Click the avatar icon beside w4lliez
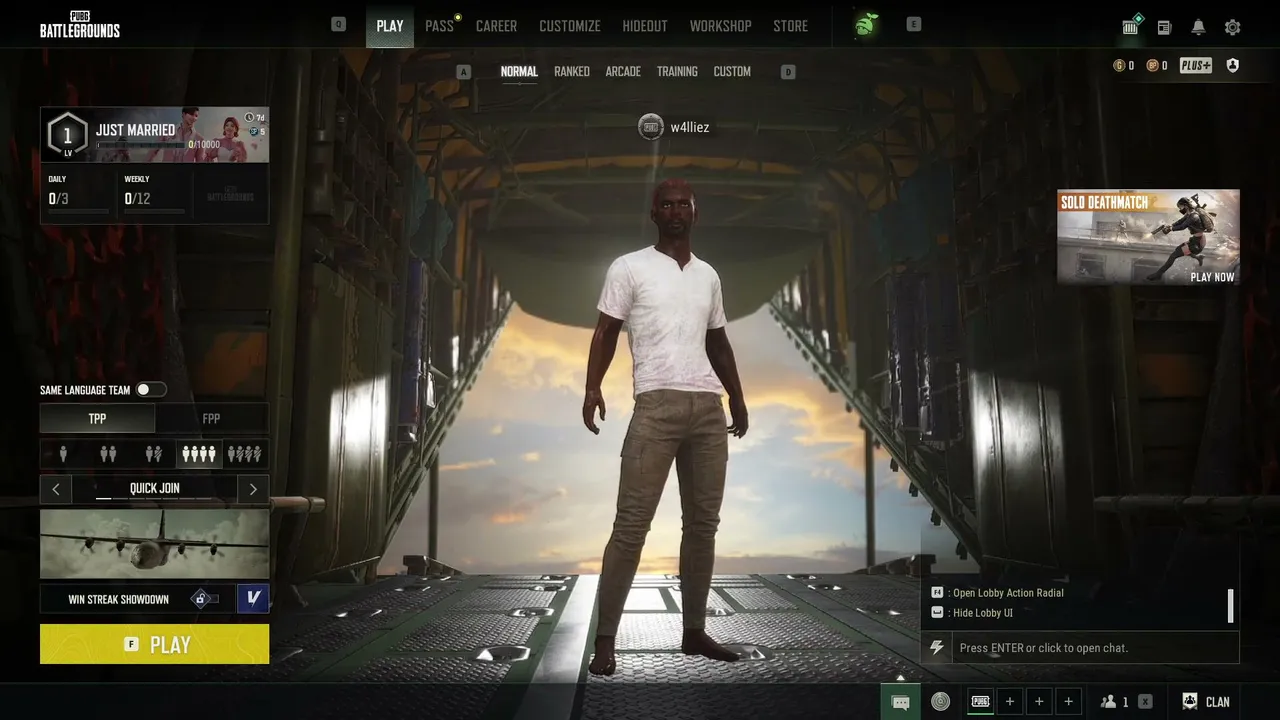 (651, 127)
